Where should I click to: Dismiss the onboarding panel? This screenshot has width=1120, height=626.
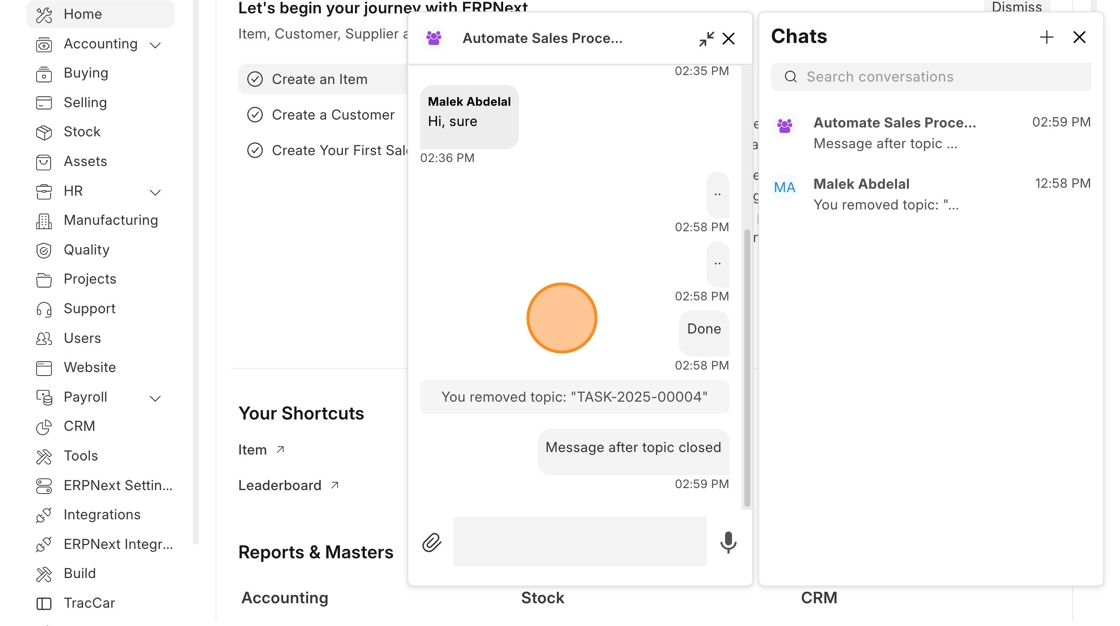(1016, 7)
